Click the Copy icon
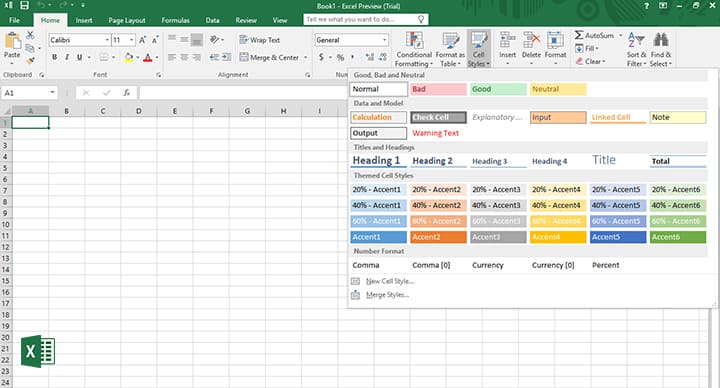This screenshot has width=720, height=388. click(30, 48)
